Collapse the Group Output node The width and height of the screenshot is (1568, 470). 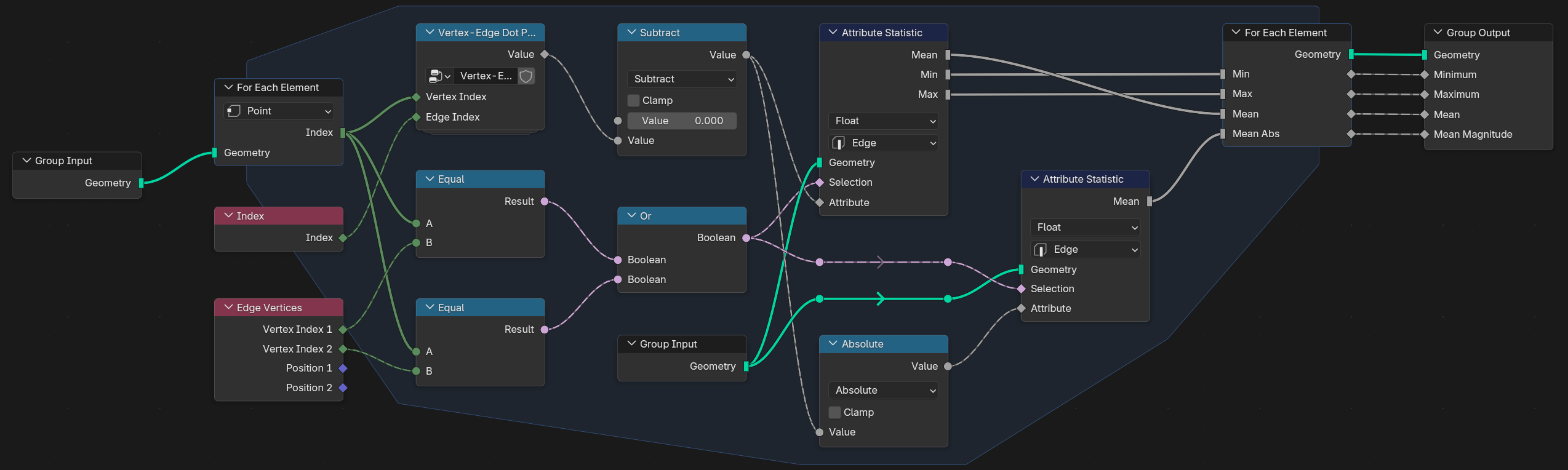click(1438, 33)
